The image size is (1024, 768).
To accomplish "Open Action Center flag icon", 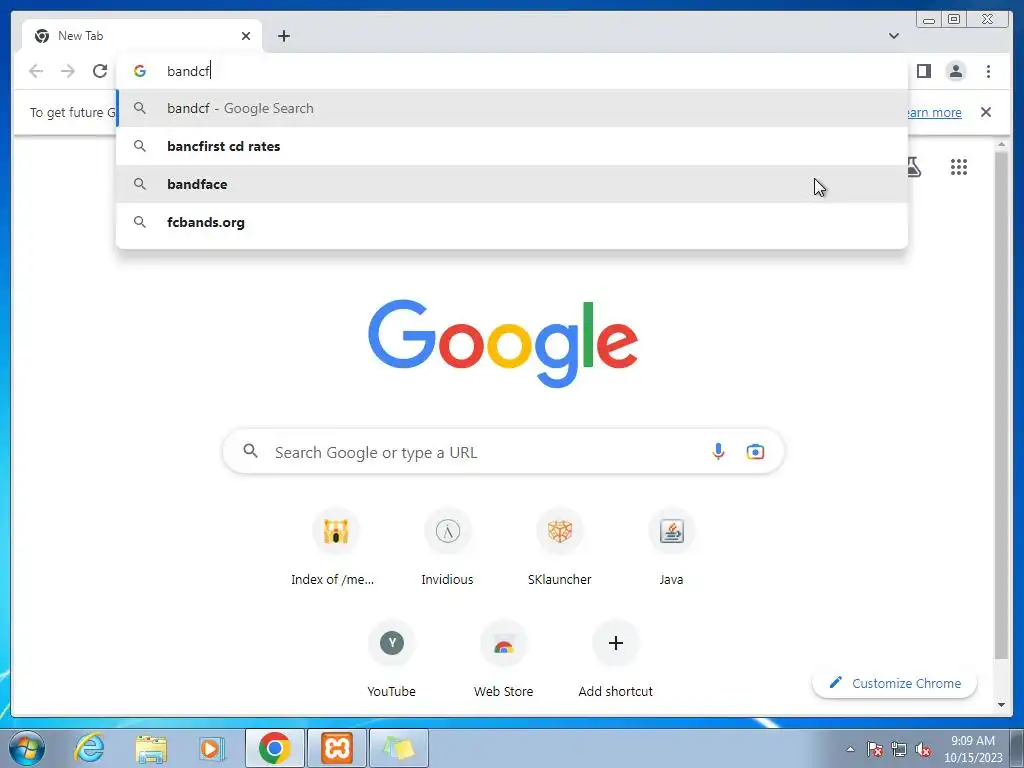I will pyautogui.click(x=875, y=749).
